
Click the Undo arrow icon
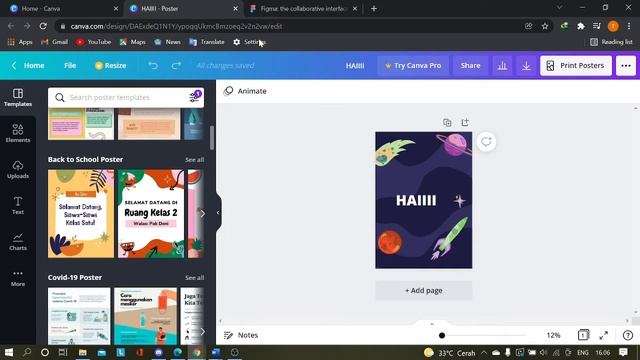pyautogui.click(x=153, y=65)
